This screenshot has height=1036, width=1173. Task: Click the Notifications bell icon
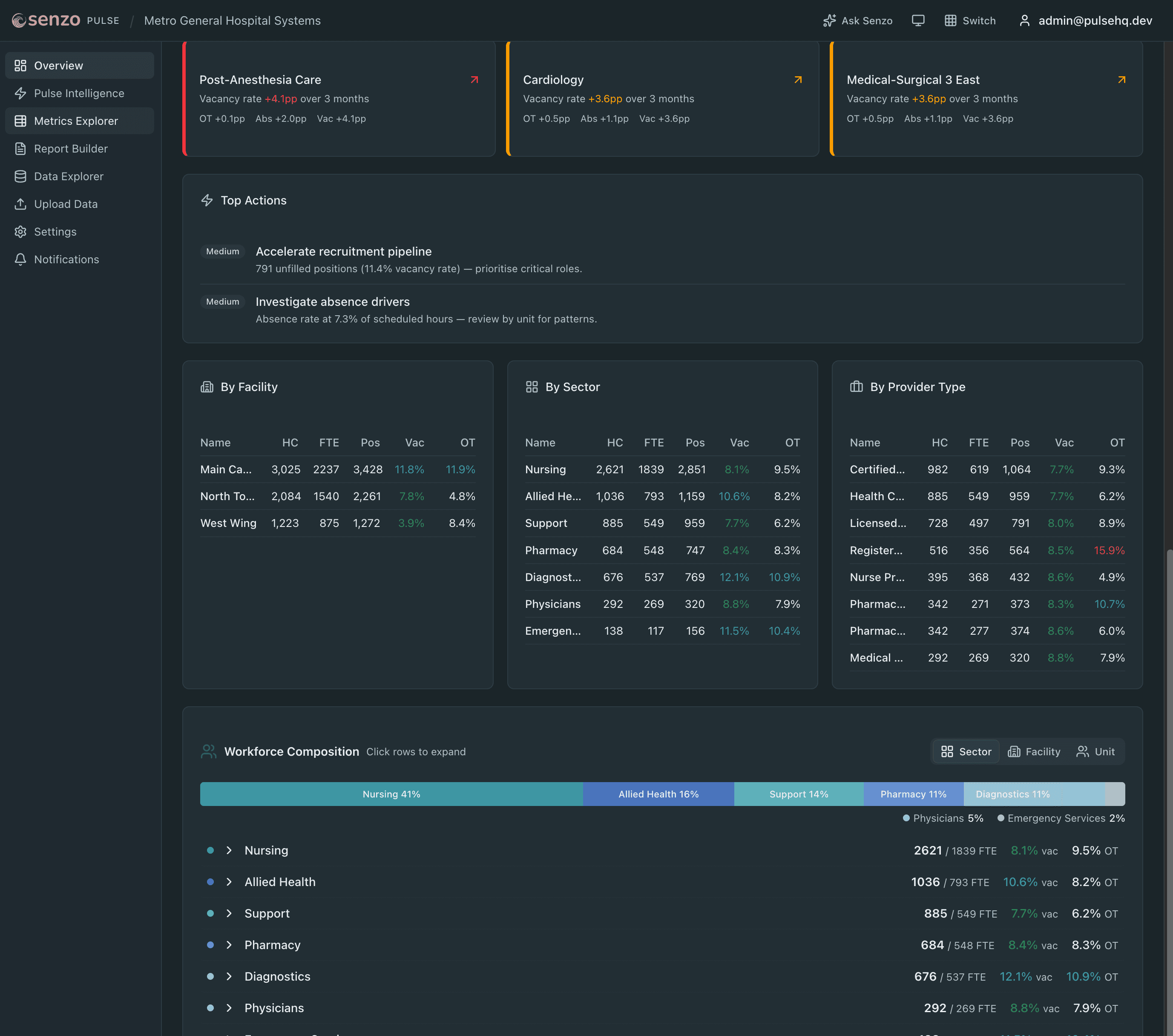click(21, 259)
